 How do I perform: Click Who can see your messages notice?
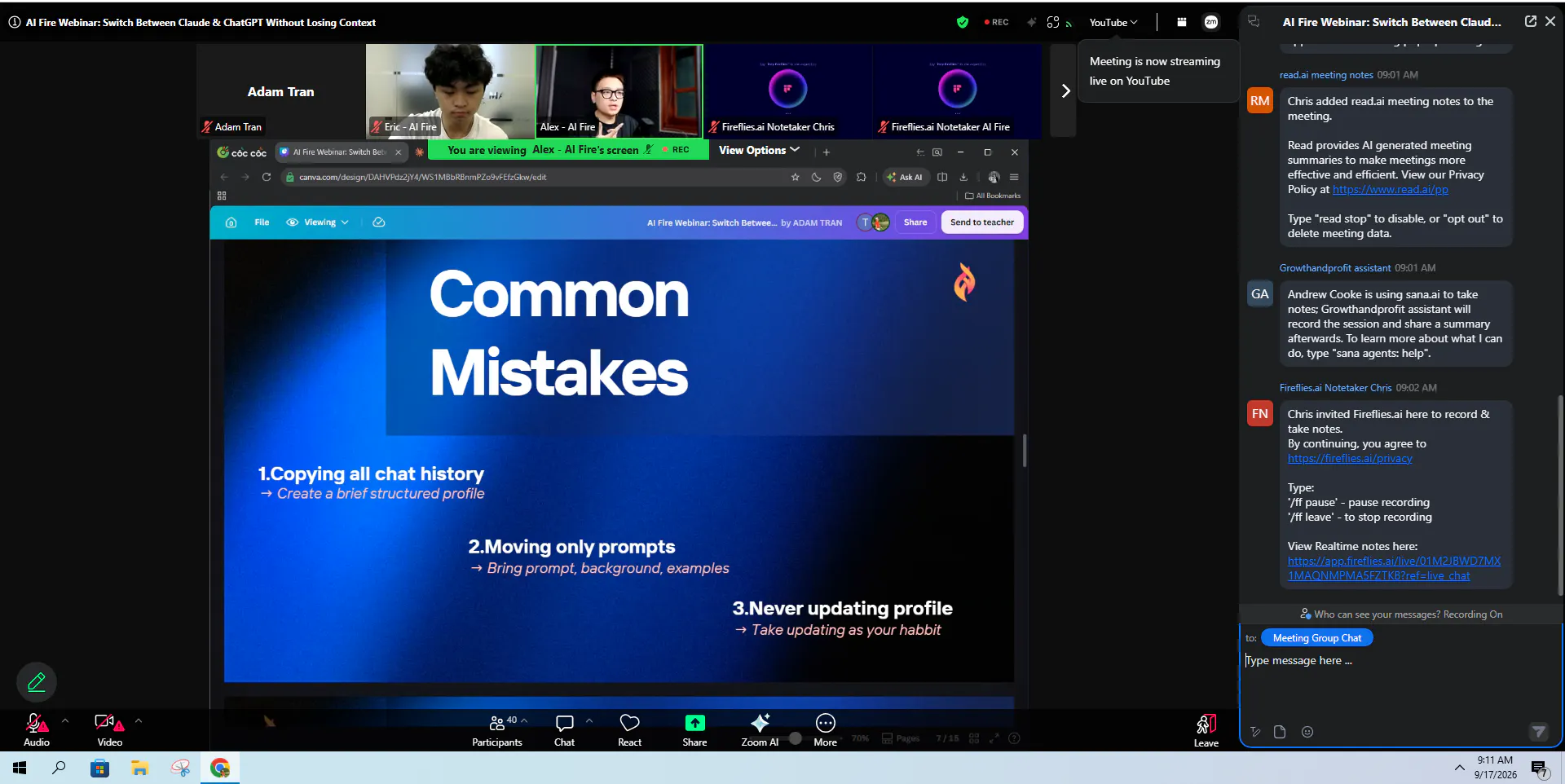point(1401,614)
